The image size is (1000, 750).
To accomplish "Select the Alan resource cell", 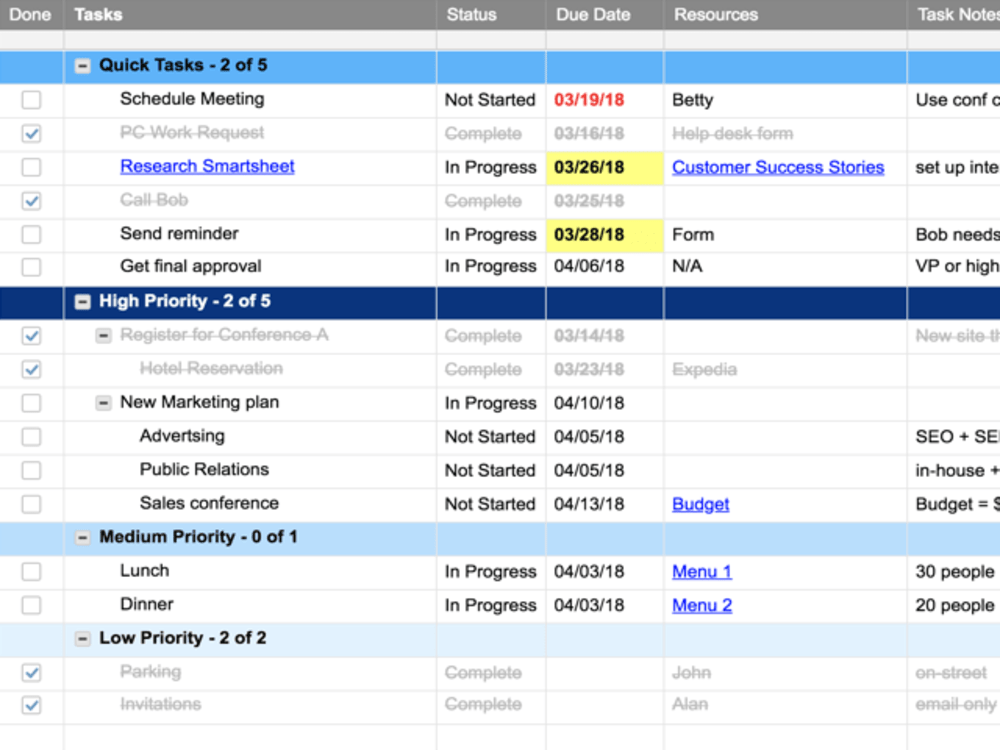I will 785,707.
